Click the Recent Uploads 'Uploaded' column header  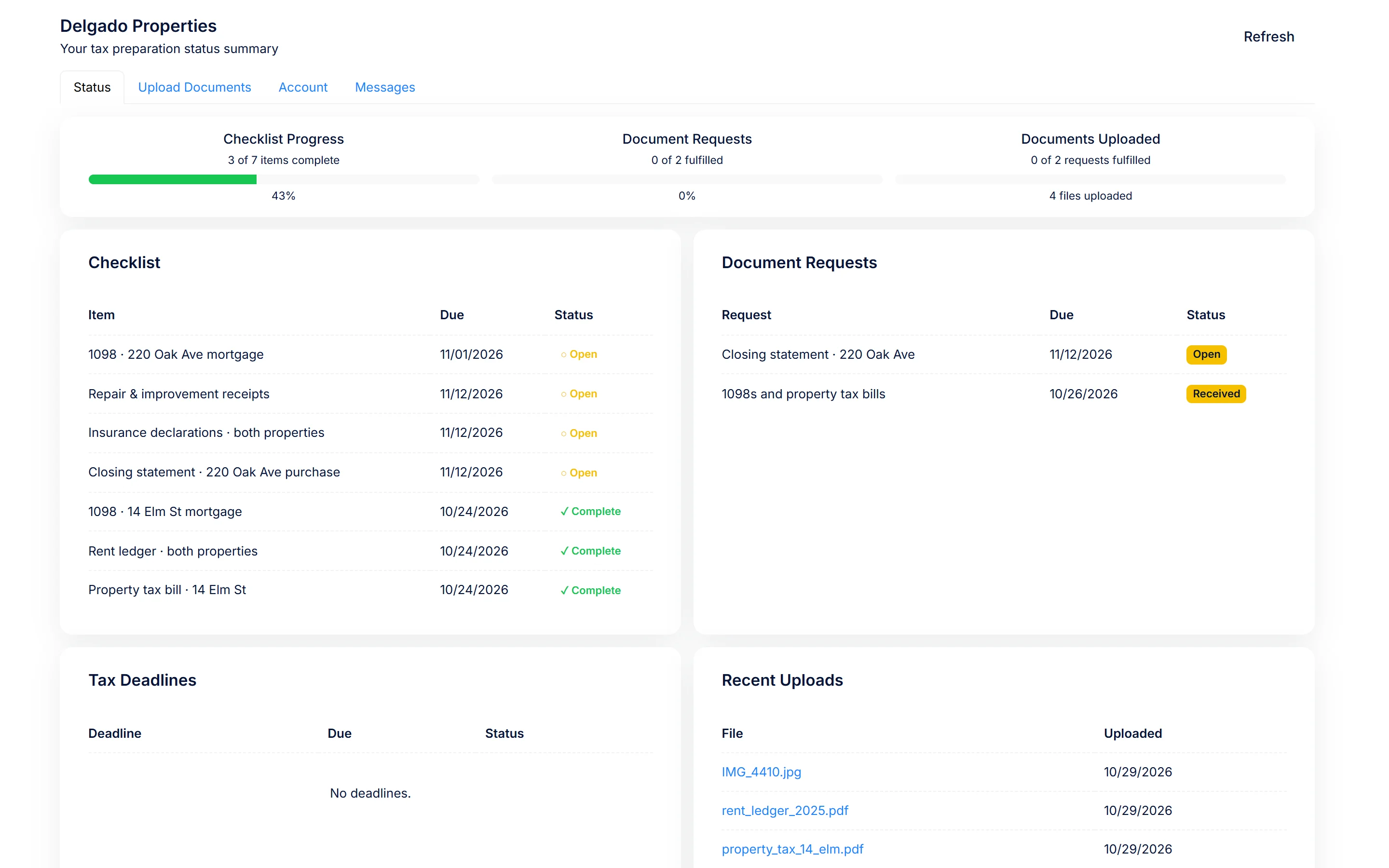[1132, 733]
